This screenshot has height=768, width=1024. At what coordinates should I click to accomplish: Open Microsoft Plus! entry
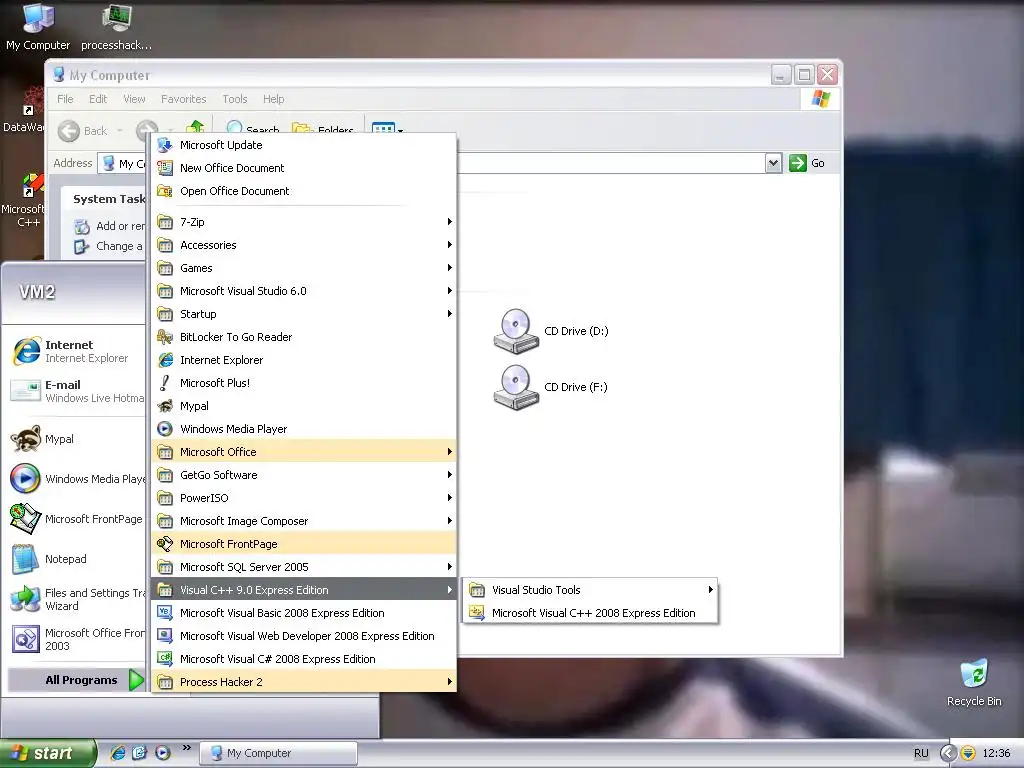click(x=304, y=383)
